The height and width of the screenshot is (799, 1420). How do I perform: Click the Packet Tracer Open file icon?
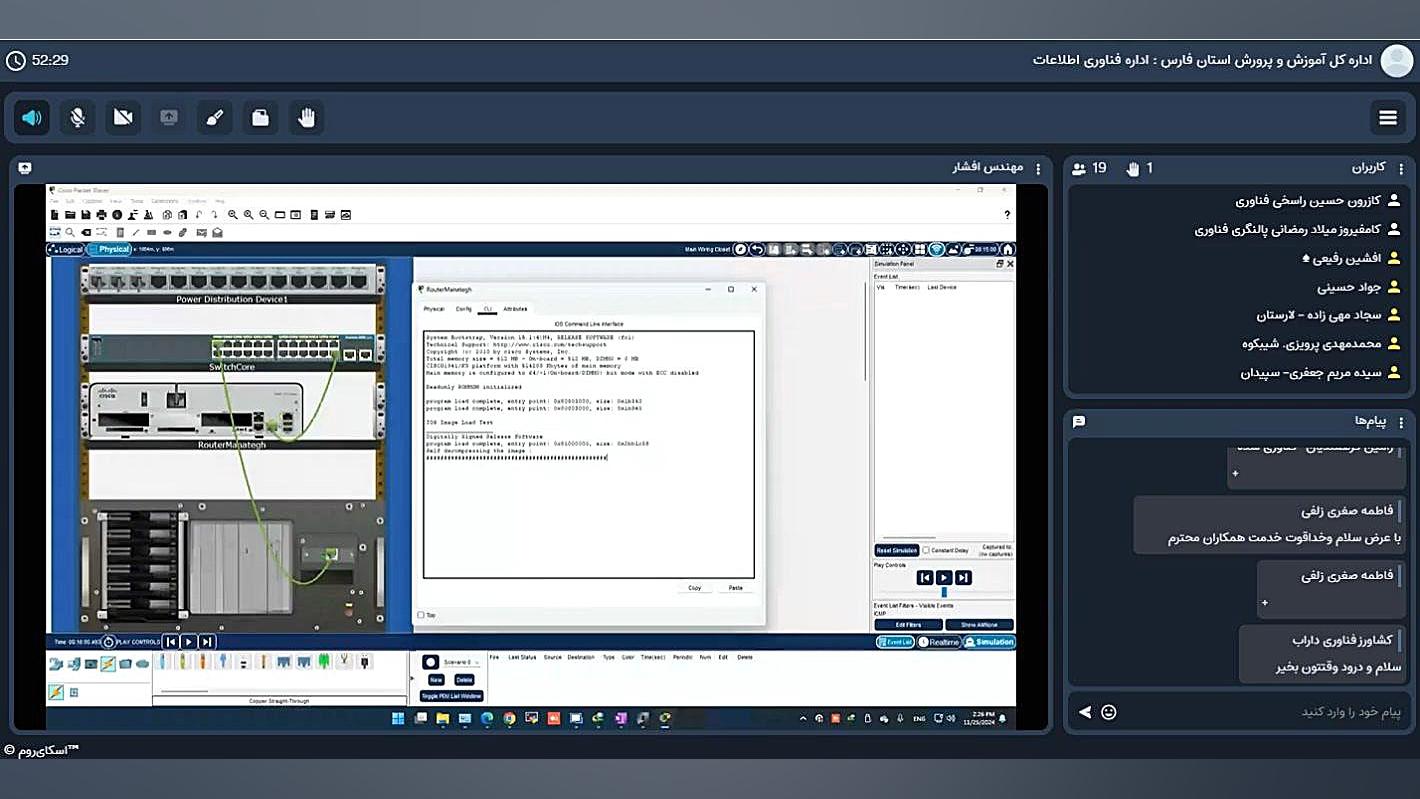coord(70,215)
